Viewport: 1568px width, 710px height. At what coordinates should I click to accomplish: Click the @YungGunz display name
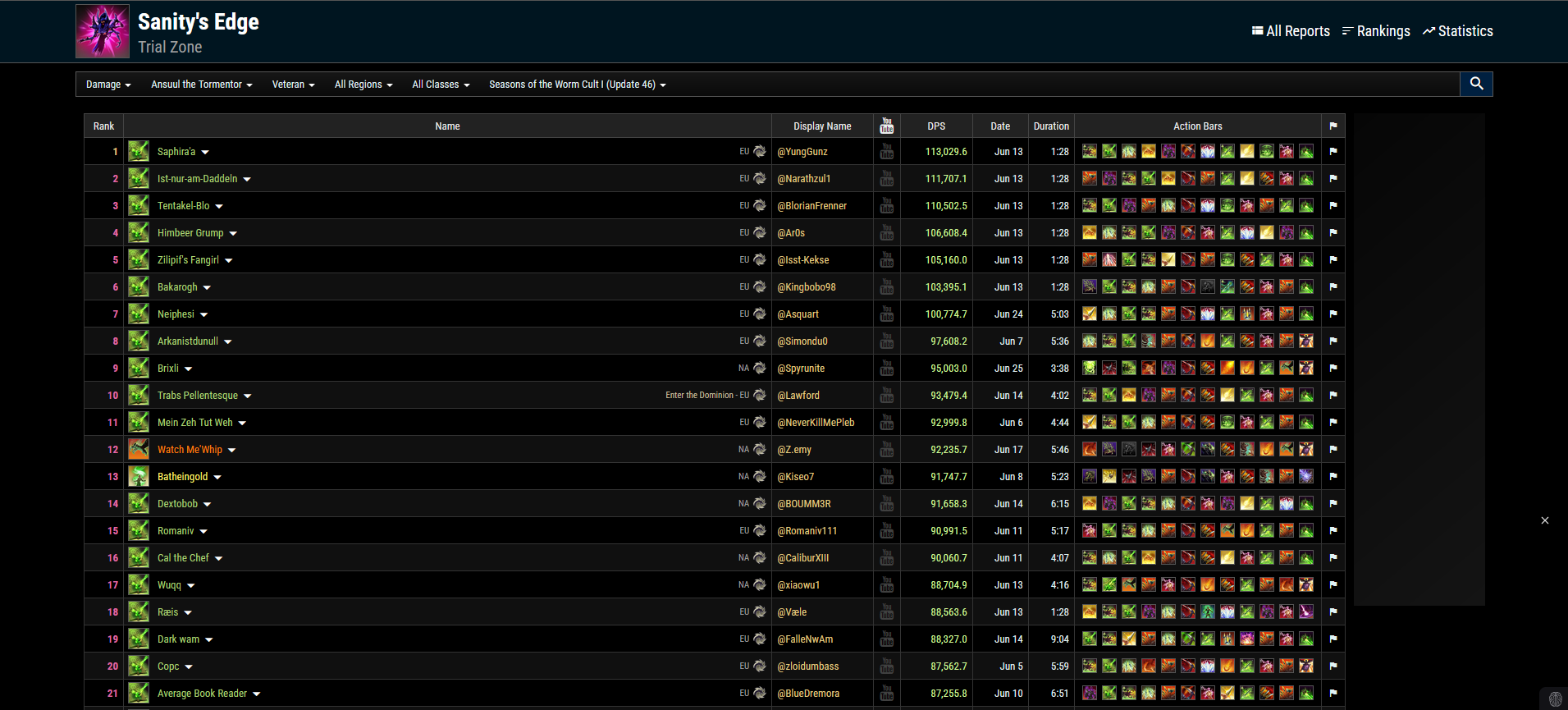click(x=802, y=152)
